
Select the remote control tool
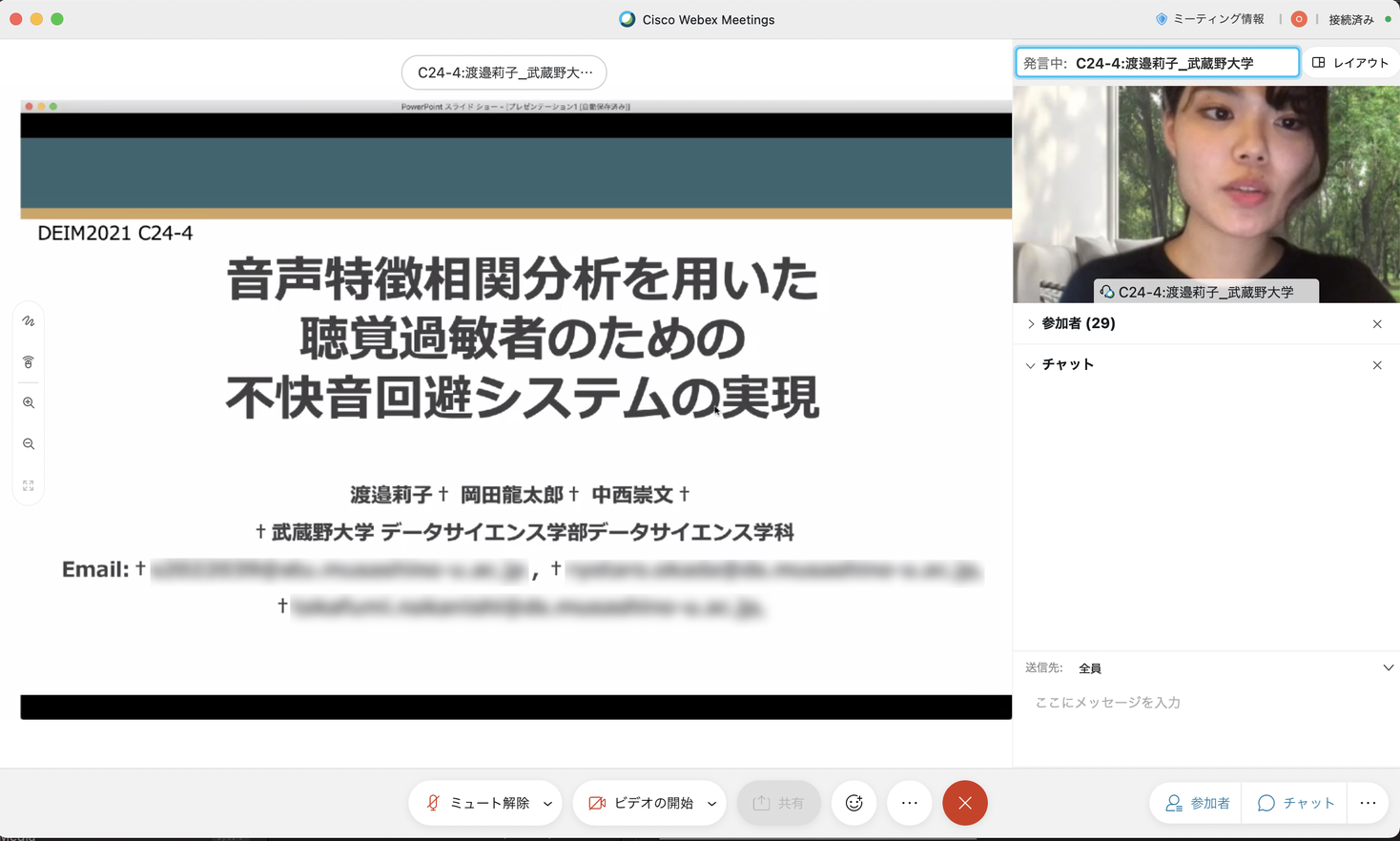(28, 361)
